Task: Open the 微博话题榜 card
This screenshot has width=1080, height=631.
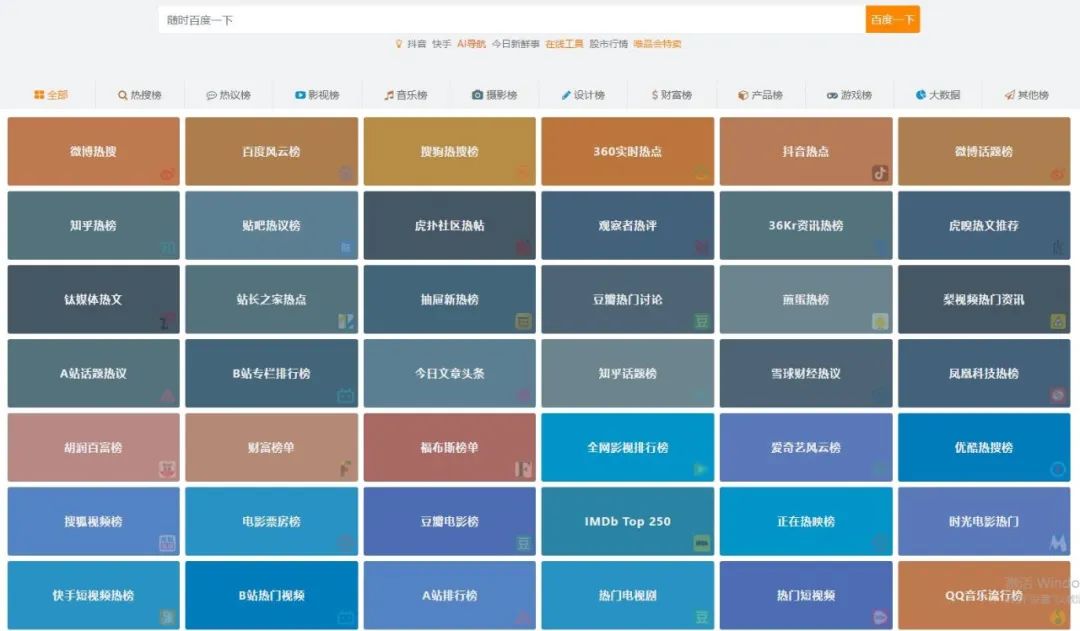Action: click(x=984, y=152)
